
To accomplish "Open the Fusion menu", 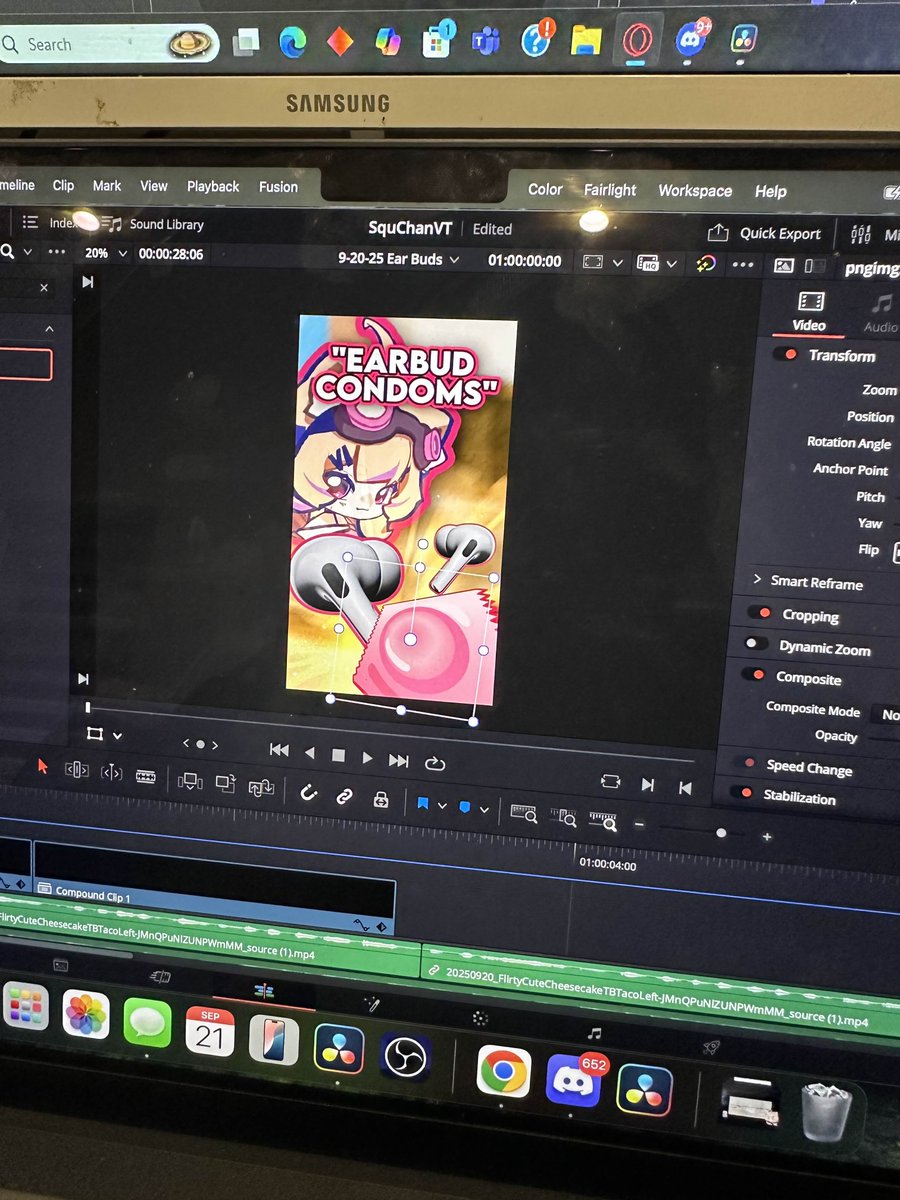I will pyautogui.click(x=278, y=187).
